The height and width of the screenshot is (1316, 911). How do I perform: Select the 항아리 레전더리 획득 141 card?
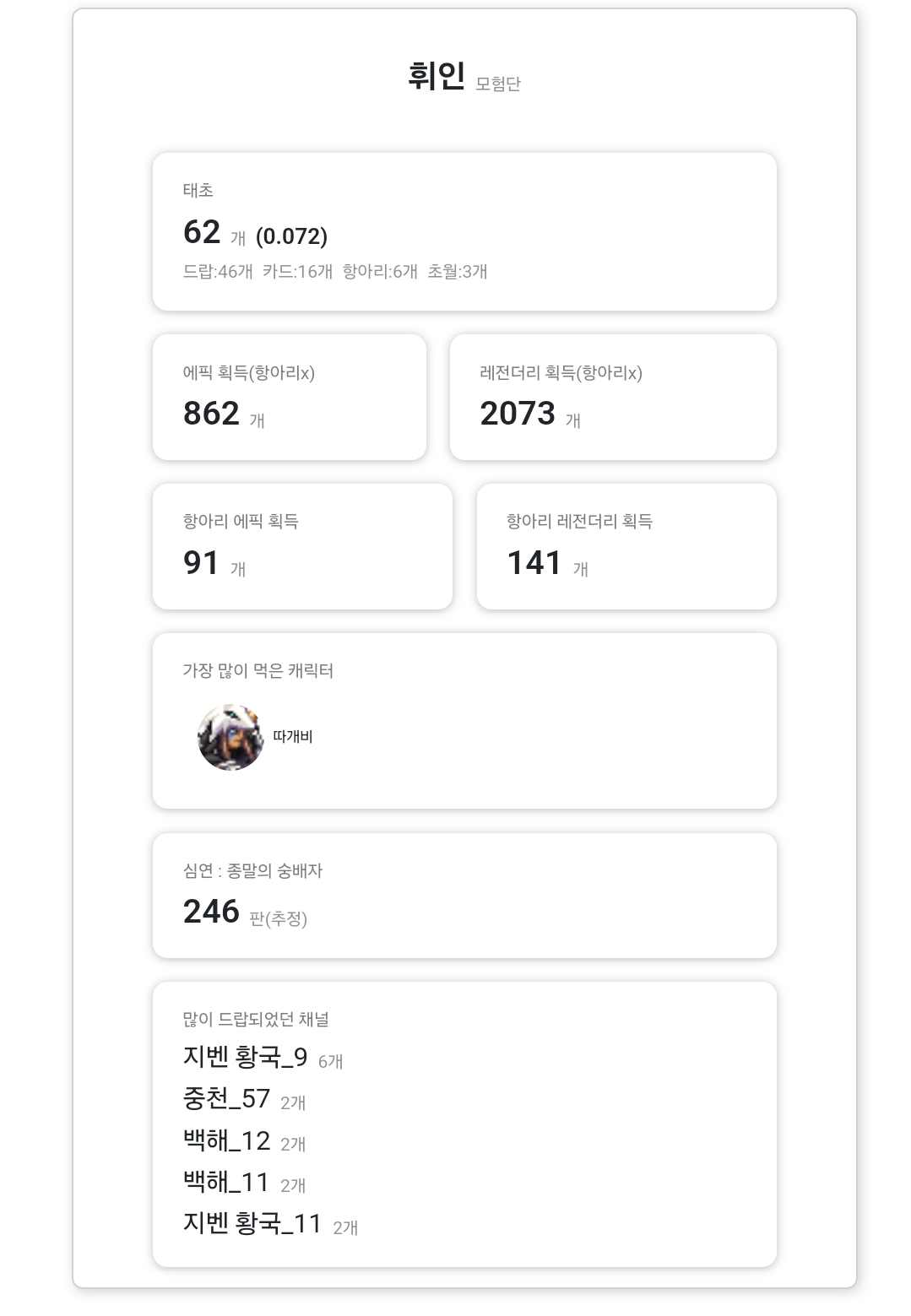pyautogui.click(x=626, y=546)
